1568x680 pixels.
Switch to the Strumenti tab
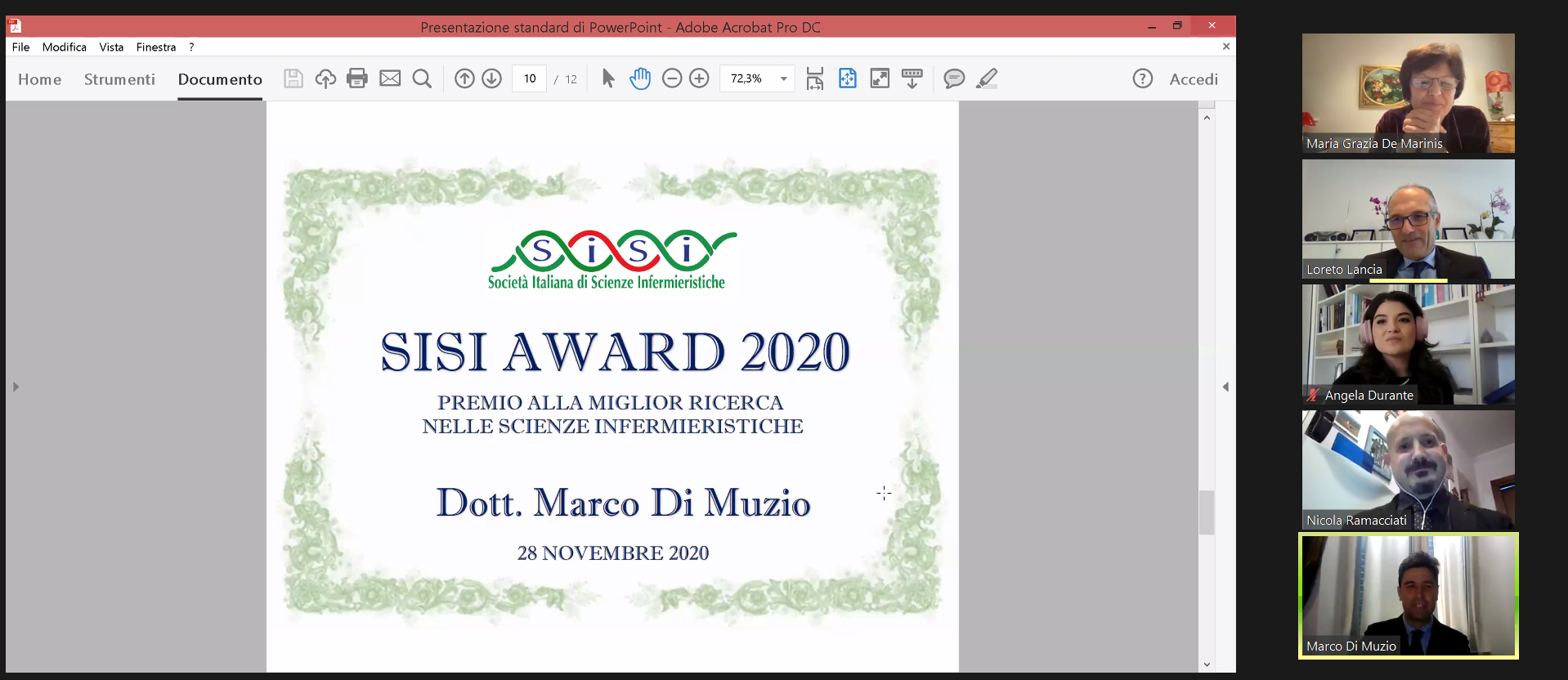[119, 79]
